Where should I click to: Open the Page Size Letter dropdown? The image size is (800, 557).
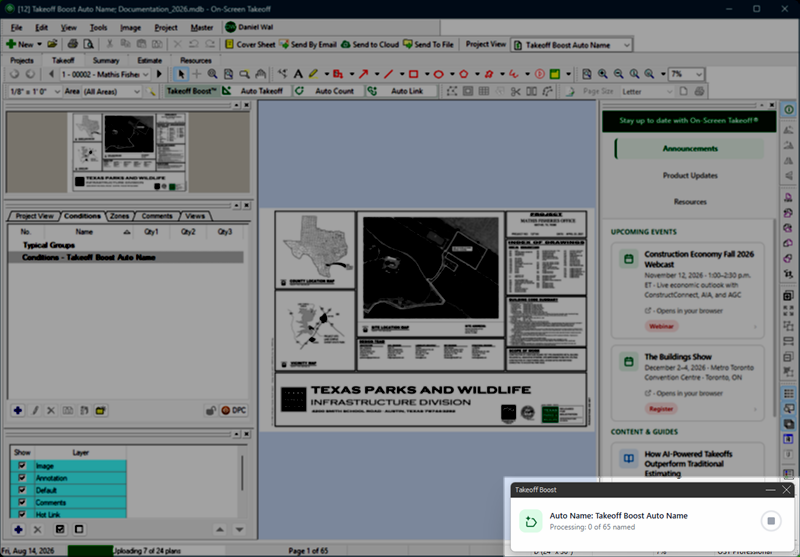coord(647,91)
